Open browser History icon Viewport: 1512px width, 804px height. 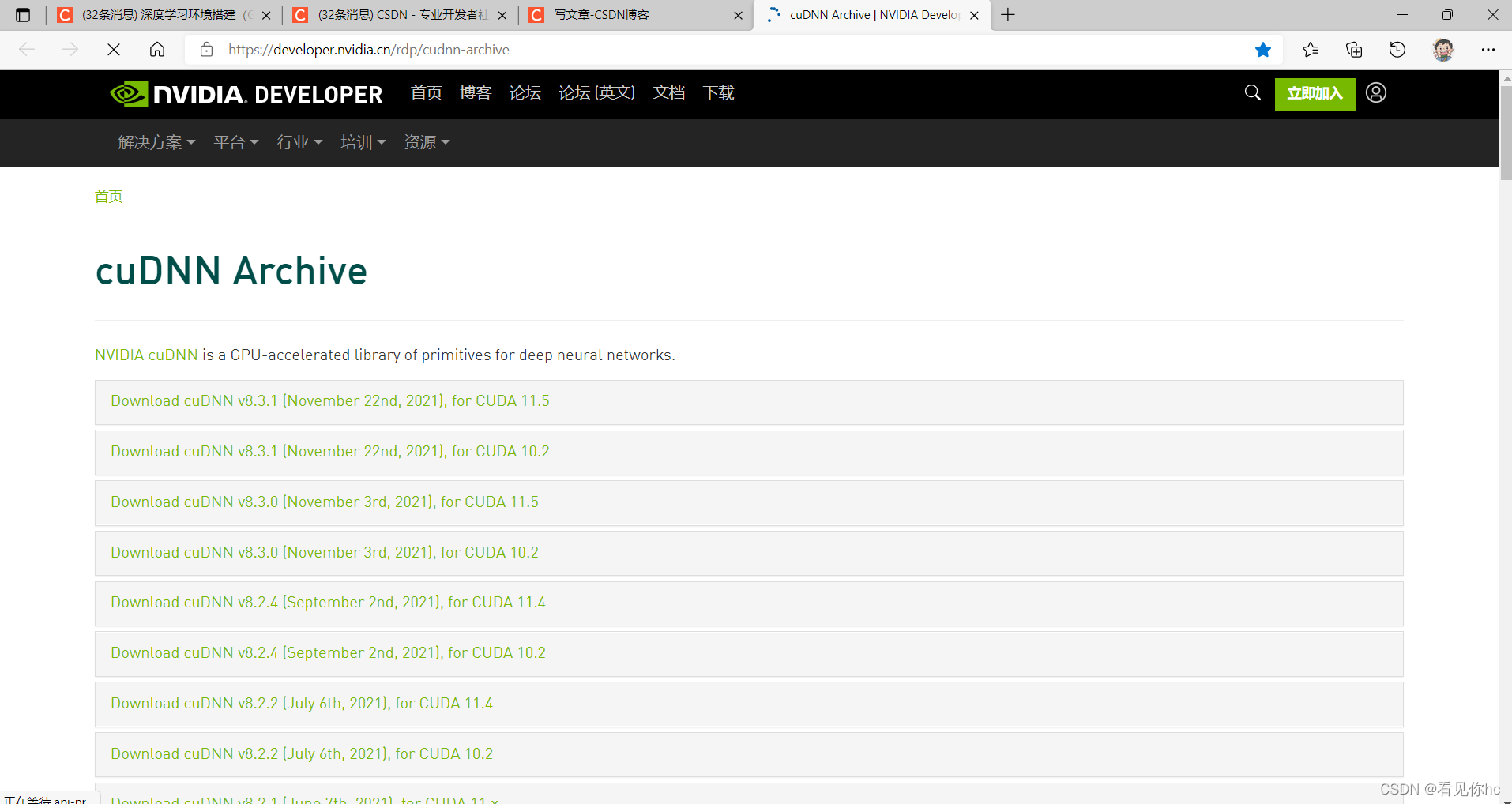pyautogui.click(x=1397, y=50)
